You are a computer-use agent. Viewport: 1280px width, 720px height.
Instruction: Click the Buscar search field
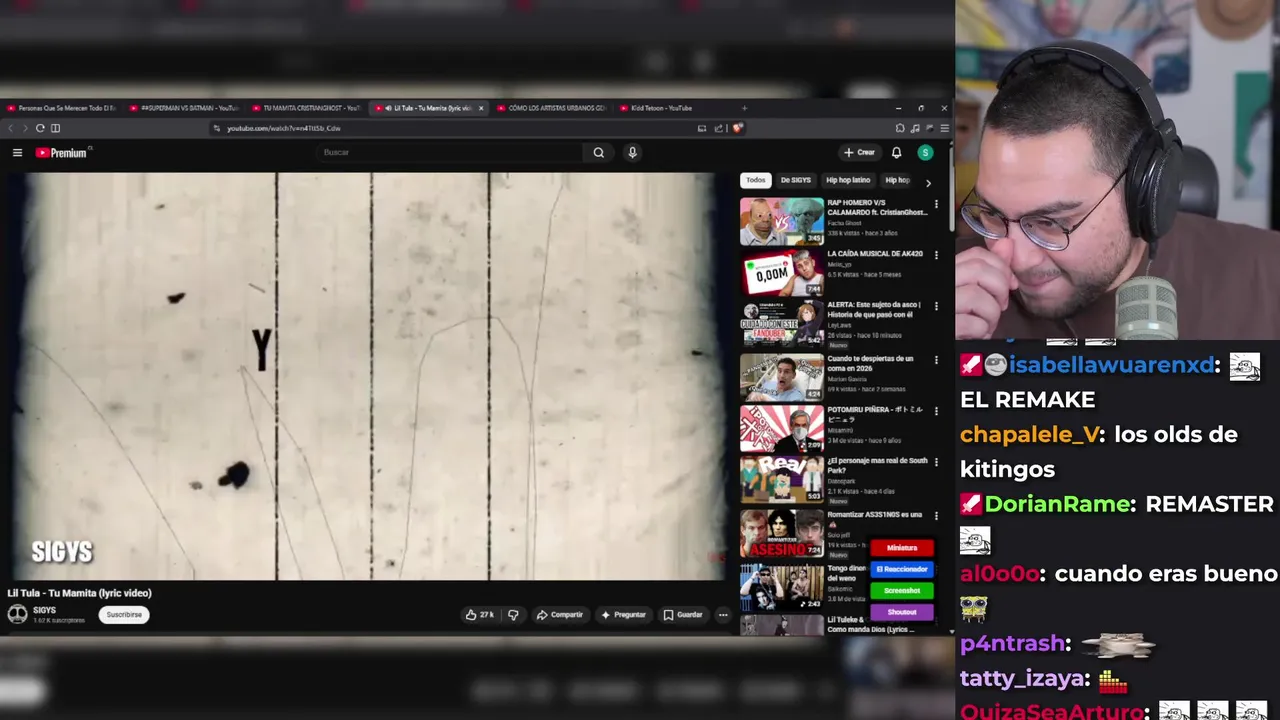click(x=450, y=153)
